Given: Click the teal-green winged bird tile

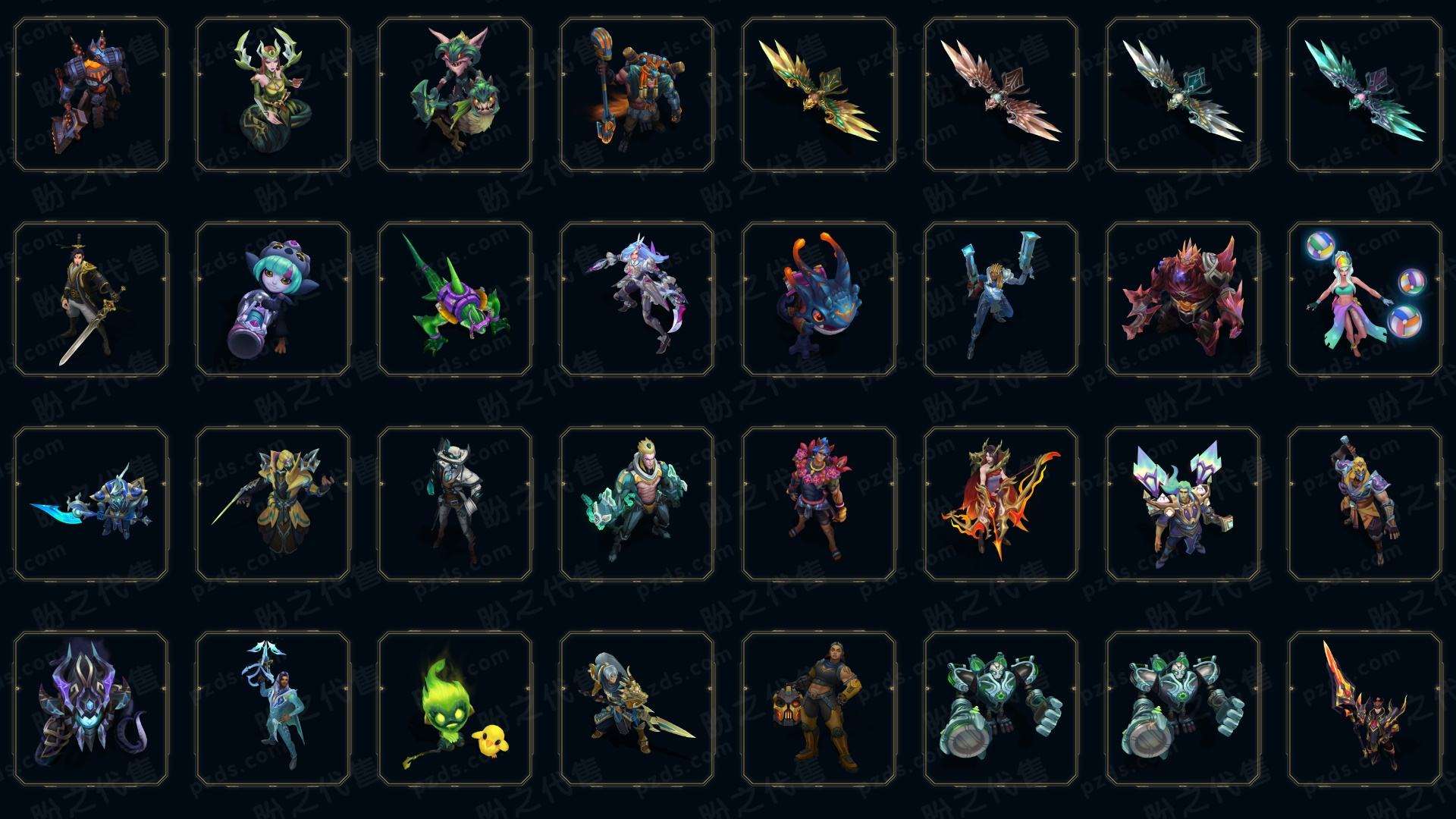Looking at the screenshot, I should (1365, 95).
